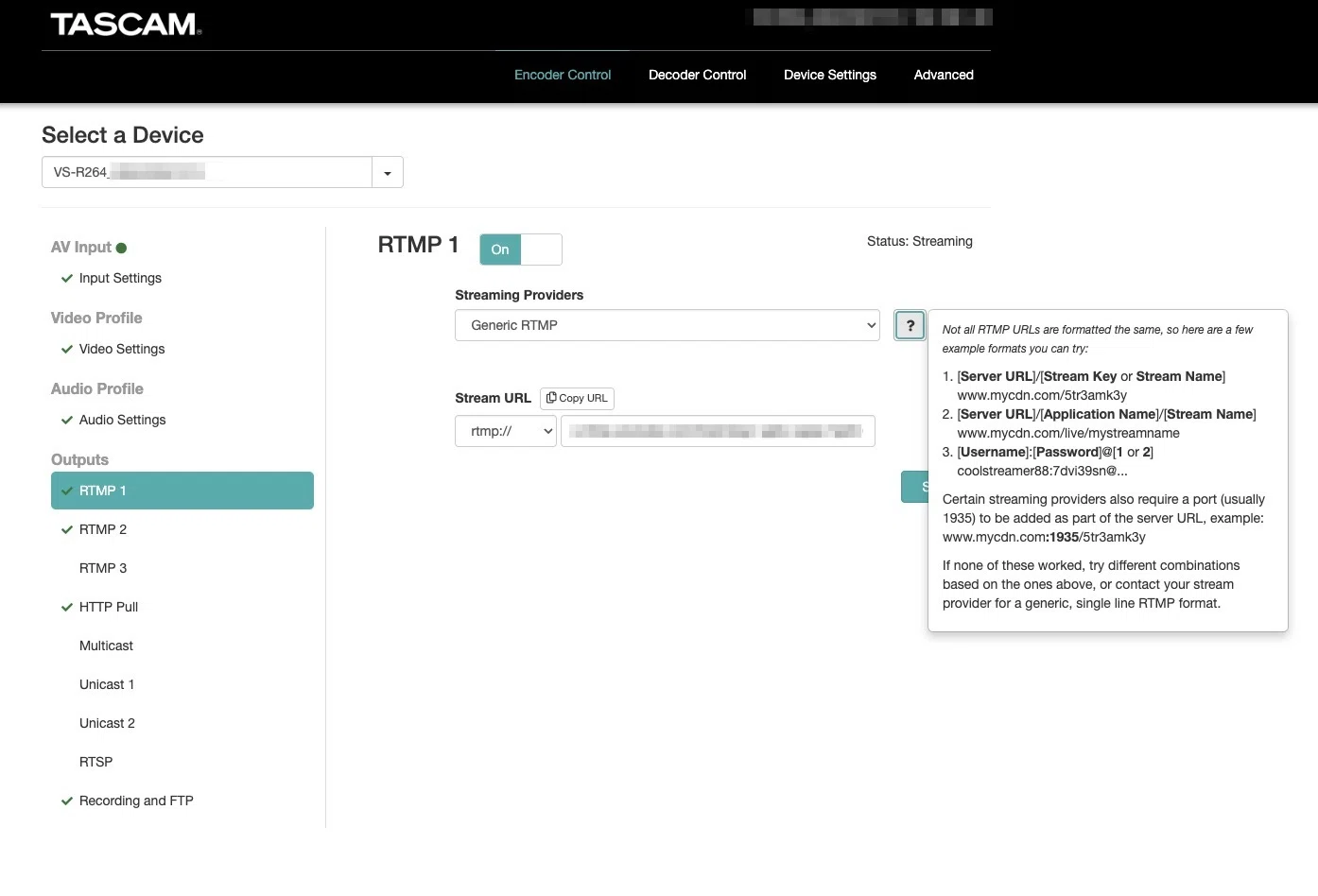Click the Video Profile heading

point(96,318)
